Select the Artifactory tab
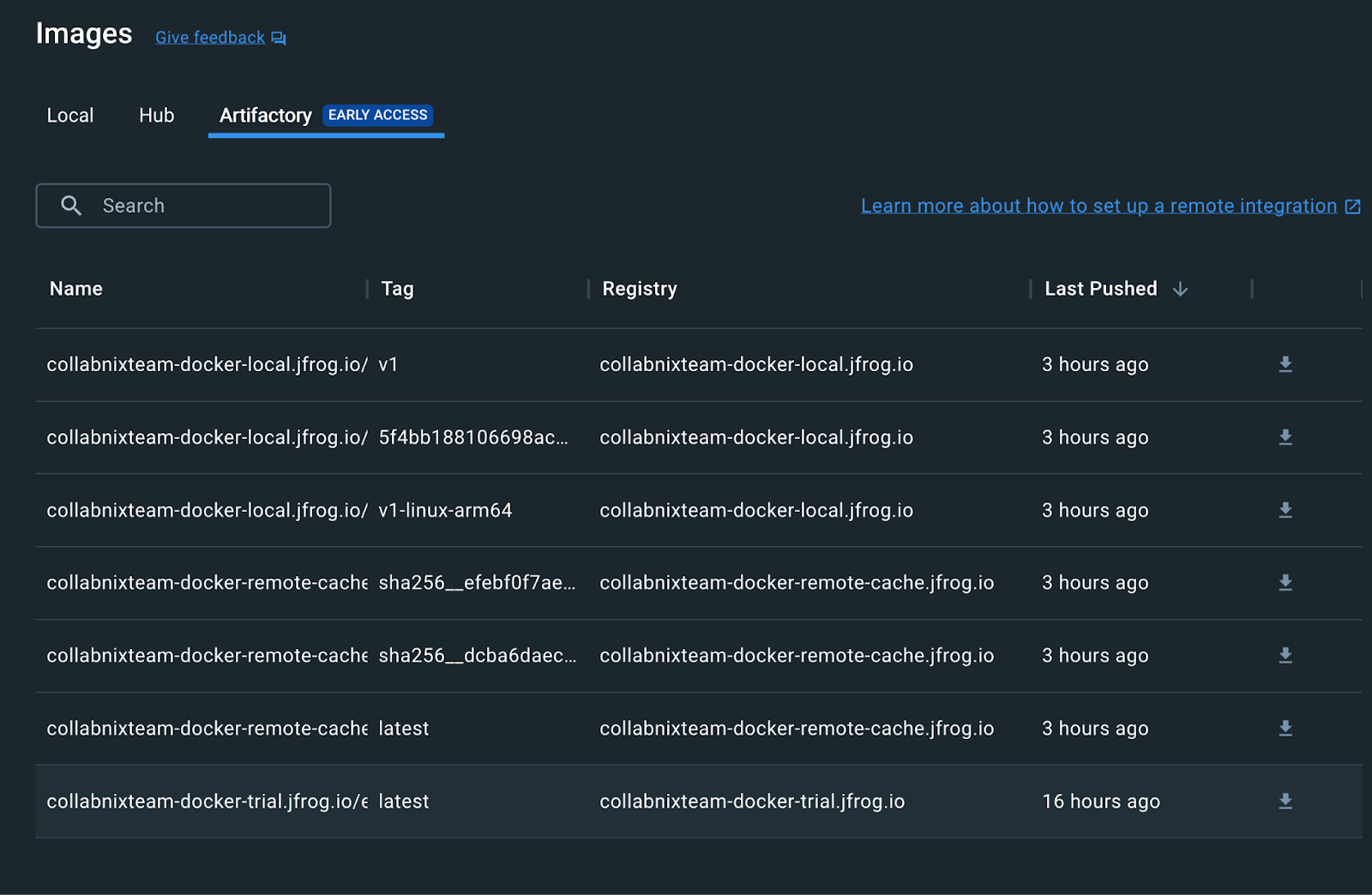This screenshot has height=895, width=1372. tap(326, 115)
